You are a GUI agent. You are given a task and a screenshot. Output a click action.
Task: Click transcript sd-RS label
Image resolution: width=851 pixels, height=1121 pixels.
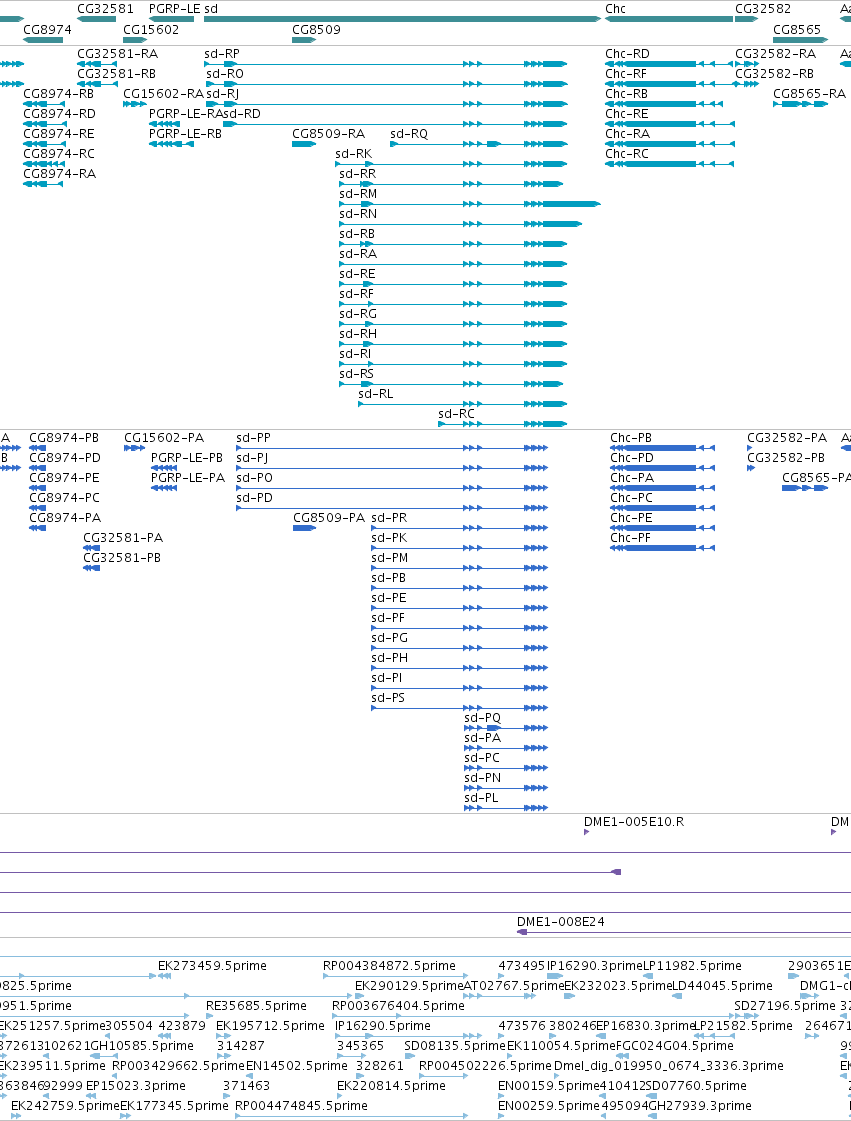(356, 373)
